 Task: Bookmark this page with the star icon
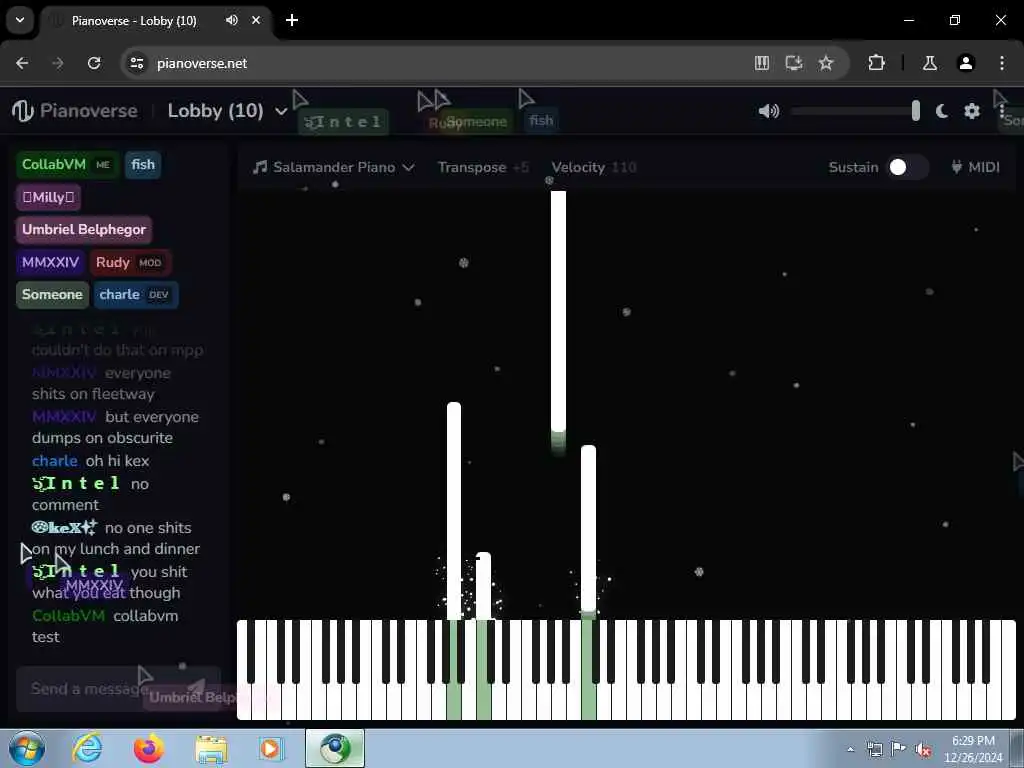tap(826, 63)
